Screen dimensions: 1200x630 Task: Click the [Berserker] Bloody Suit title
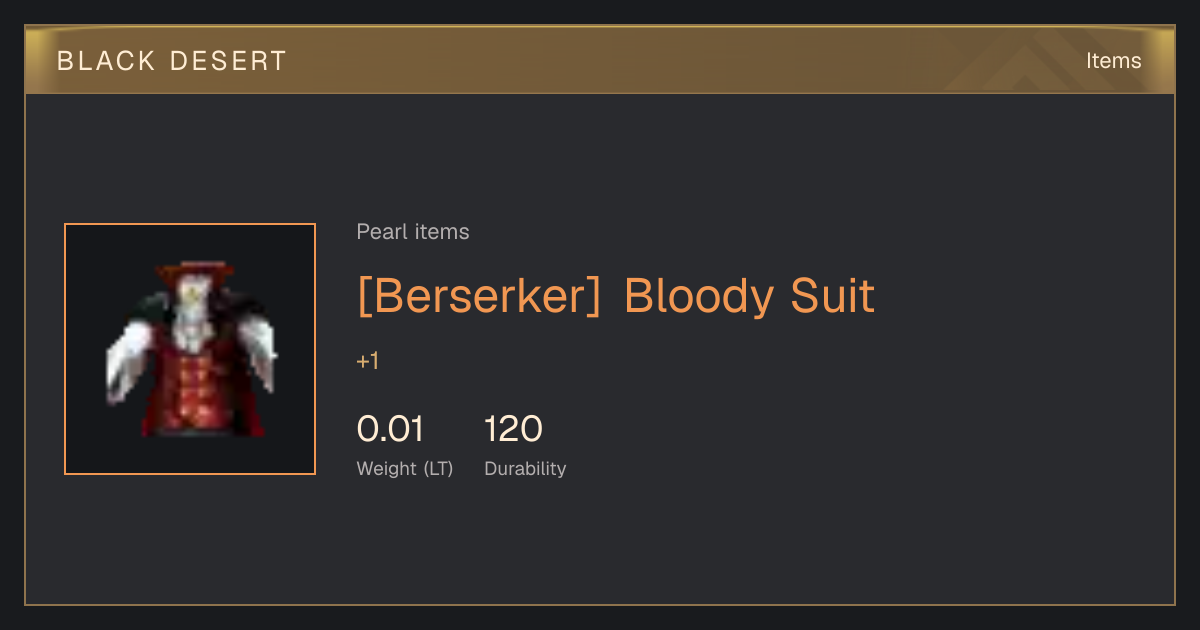click(x=616, y=296)
